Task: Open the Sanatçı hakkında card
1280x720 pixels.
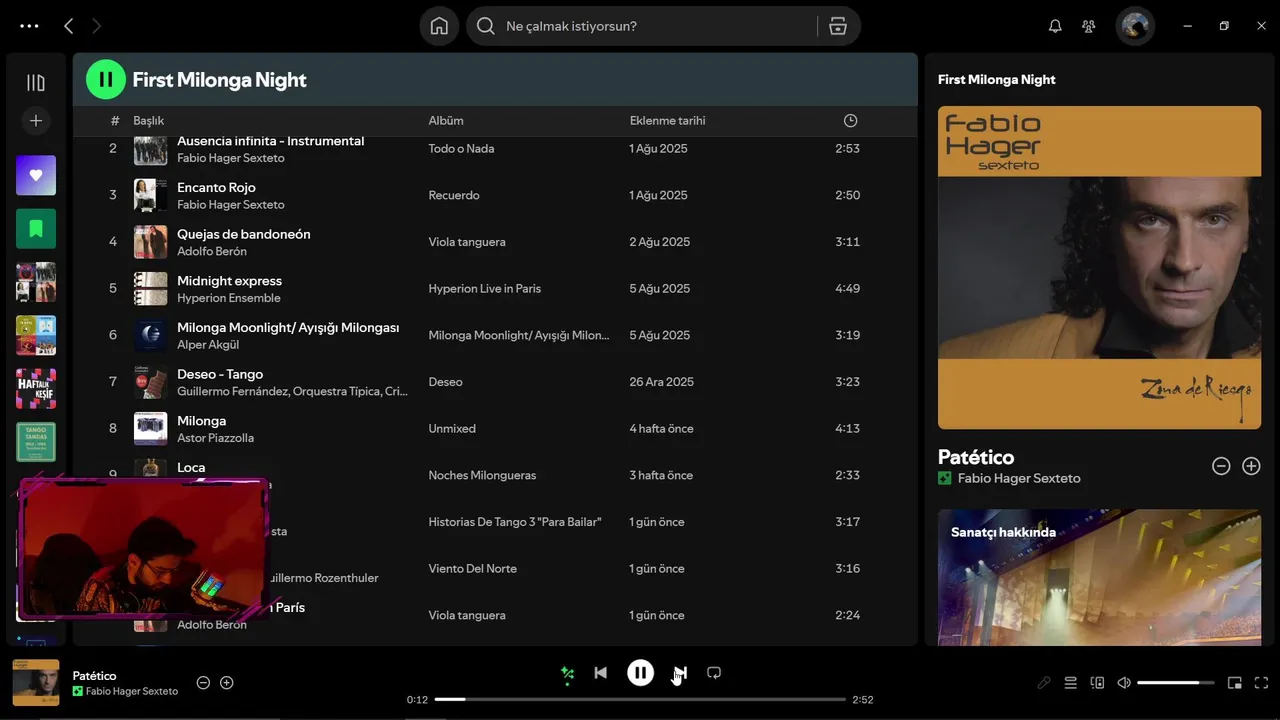Action: pyautogui.click(x=1099, y=577)
